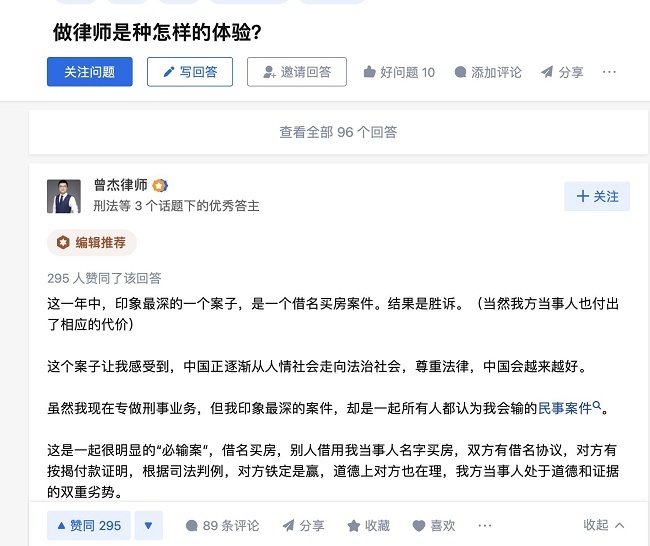Click the 写回答 write answer button

click(x=190, y=72)
